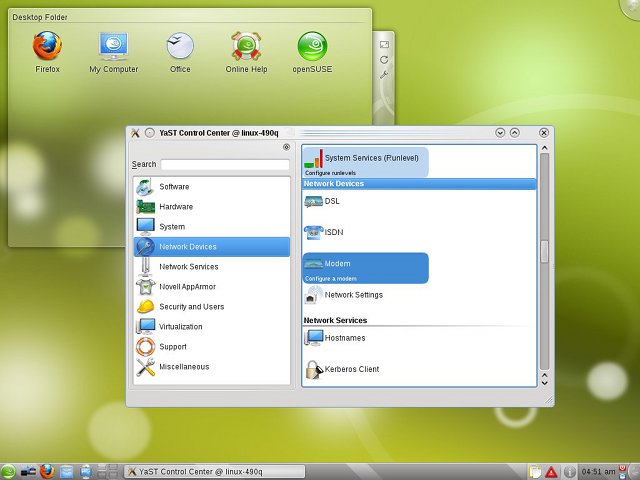Screen dimensions: 640x480
Task: Click the YaST Control Center taskbar entry
Action: pyautogui.click(x=214, y=471)
